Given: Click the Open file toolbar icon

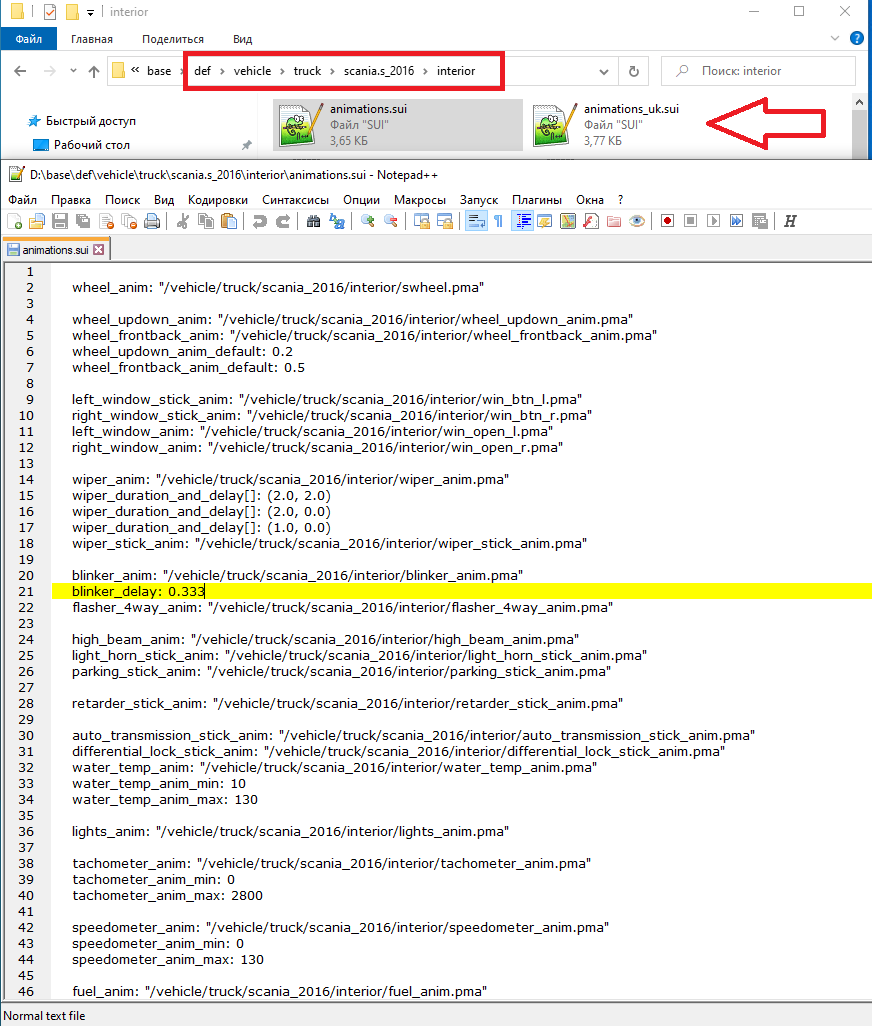Looking at the screenshot, I should coord(37,221).
